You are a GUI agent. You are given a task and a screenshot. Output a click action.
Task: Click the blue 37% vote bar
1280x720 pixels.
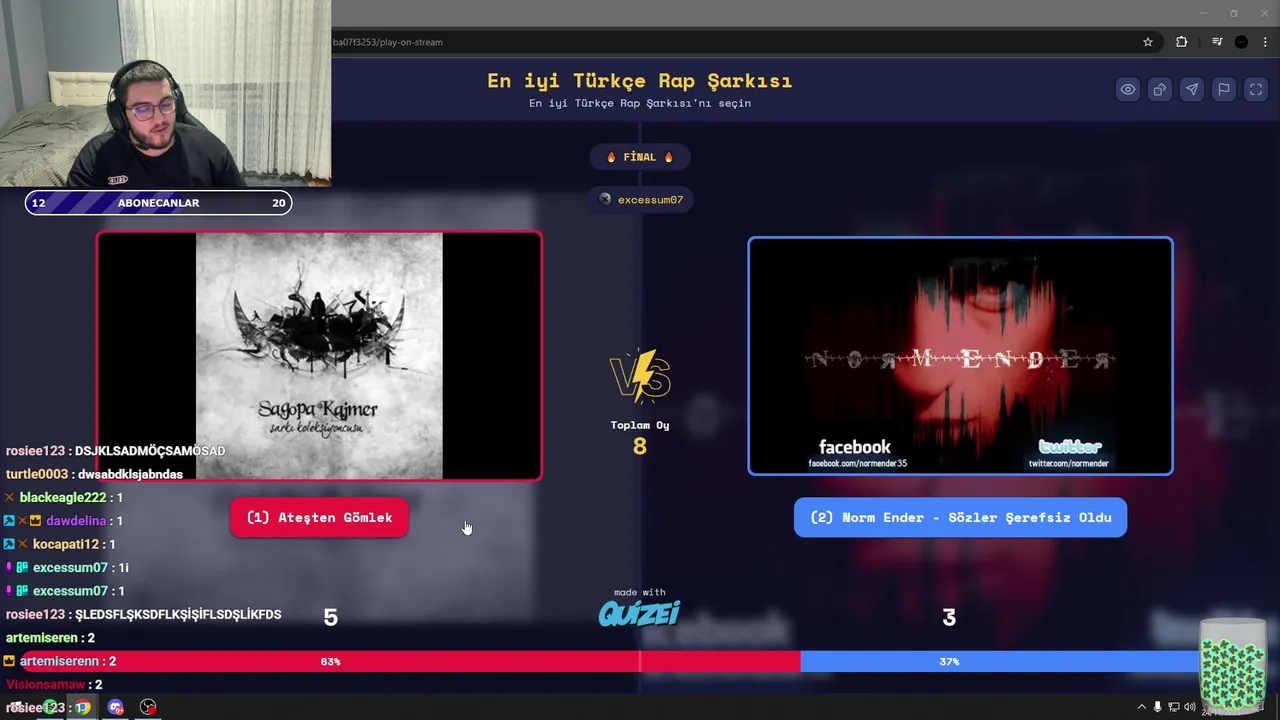tap(1000, 661)
